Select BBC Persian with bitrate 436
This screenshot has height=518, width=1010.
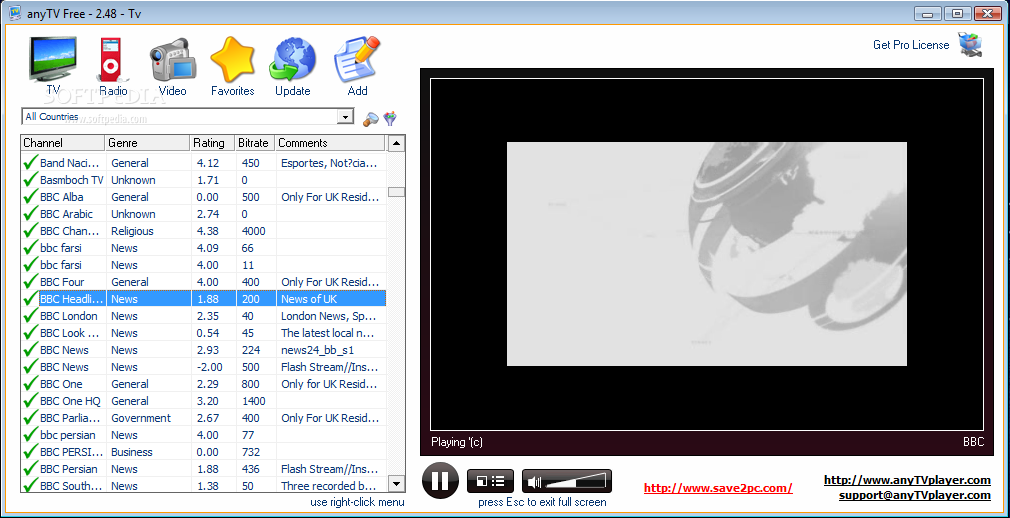tap(204, 469)
